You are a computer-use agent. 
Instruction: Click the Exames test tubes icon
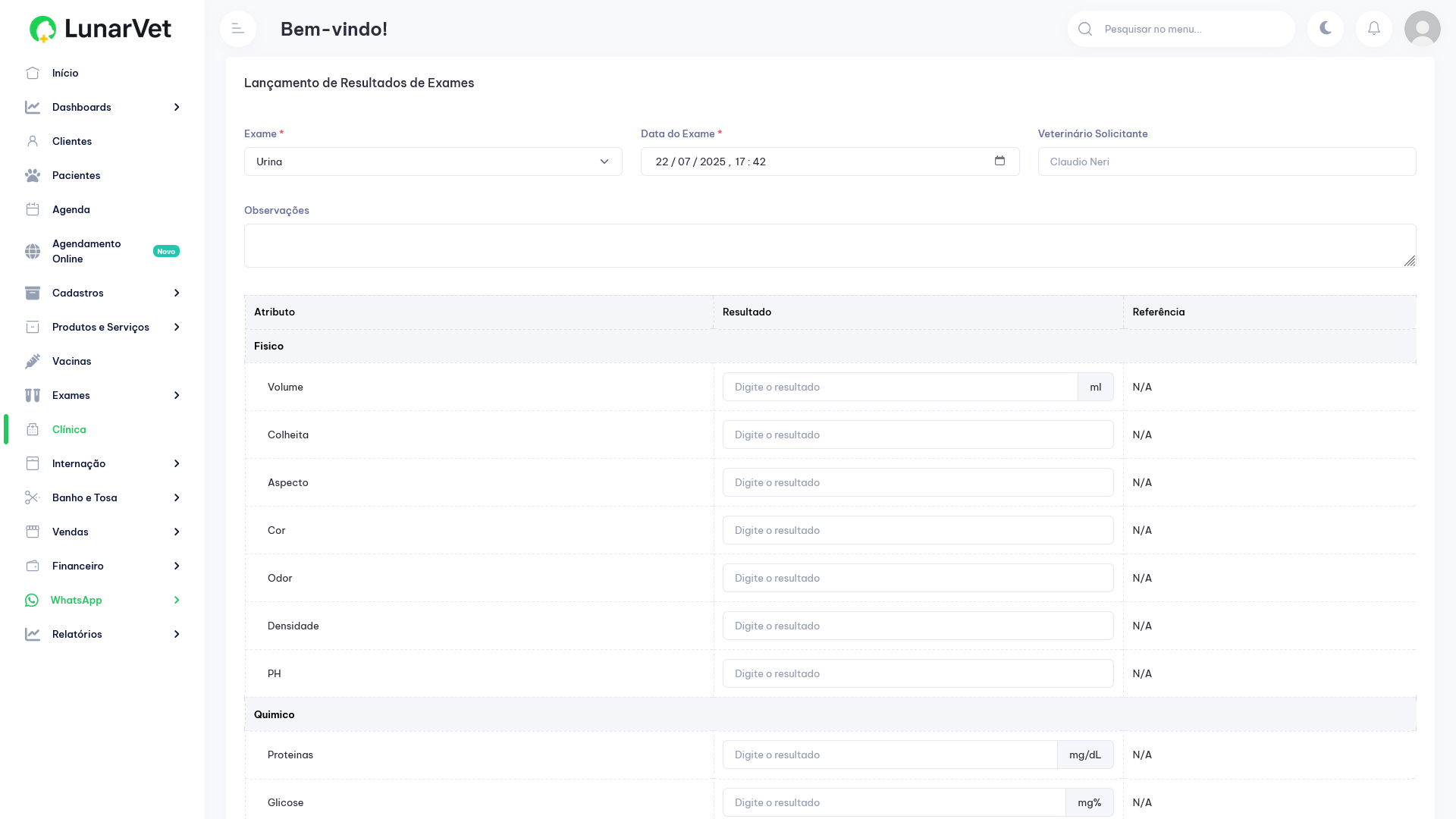coord(33,395)
